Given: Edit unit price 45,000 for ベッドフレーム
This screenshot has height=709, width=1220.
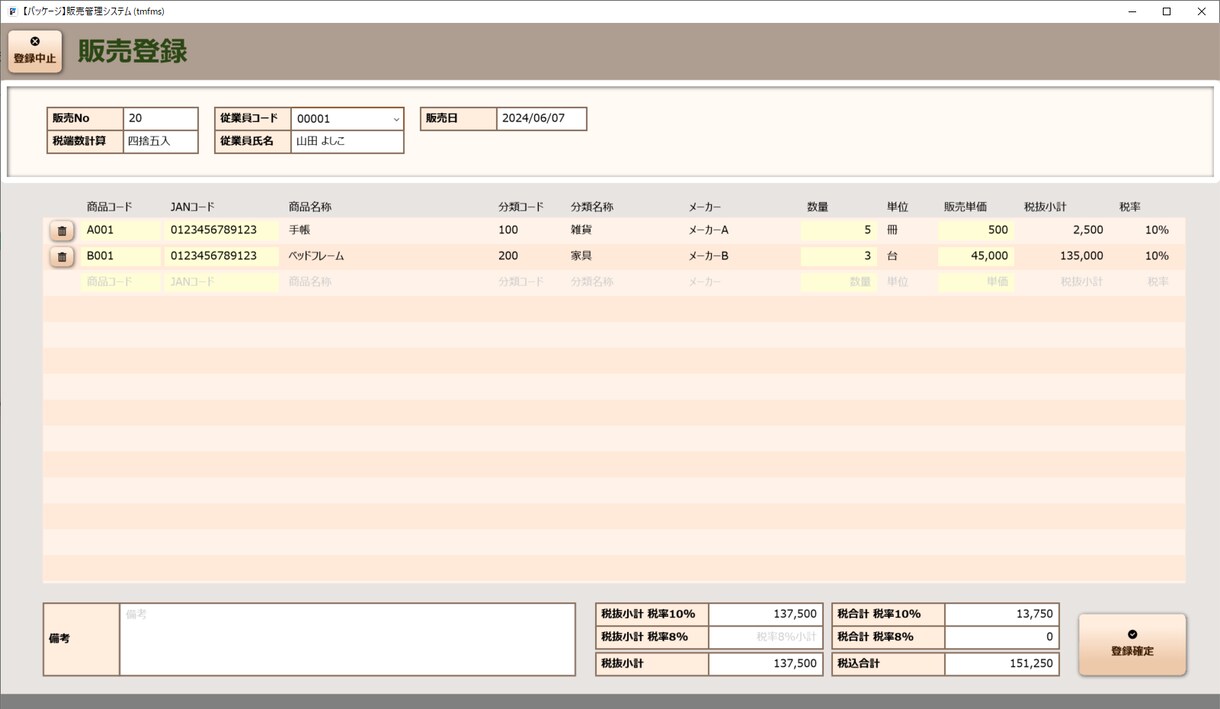Looking at the screenshot, I should [x=975, y=256].
